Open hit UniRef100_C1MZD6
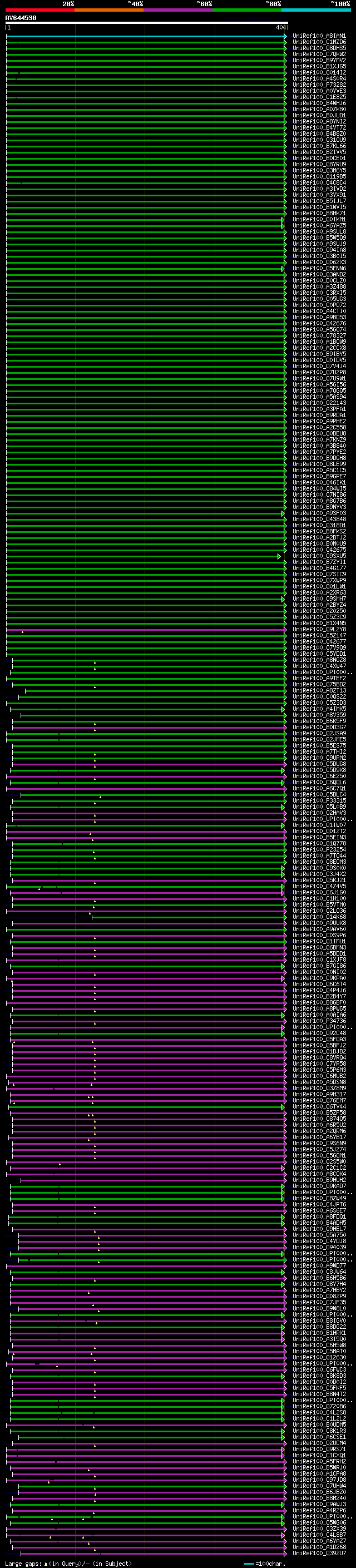 pos(319,42)
